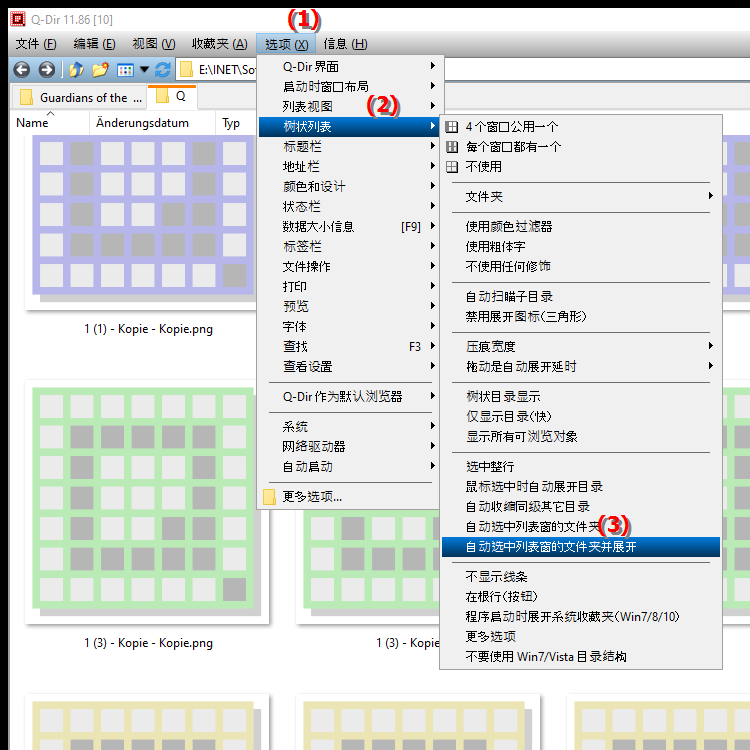Expand the 文件夹 submenu in tree options
The image size is (750, 750).
[x=581, y=197]
